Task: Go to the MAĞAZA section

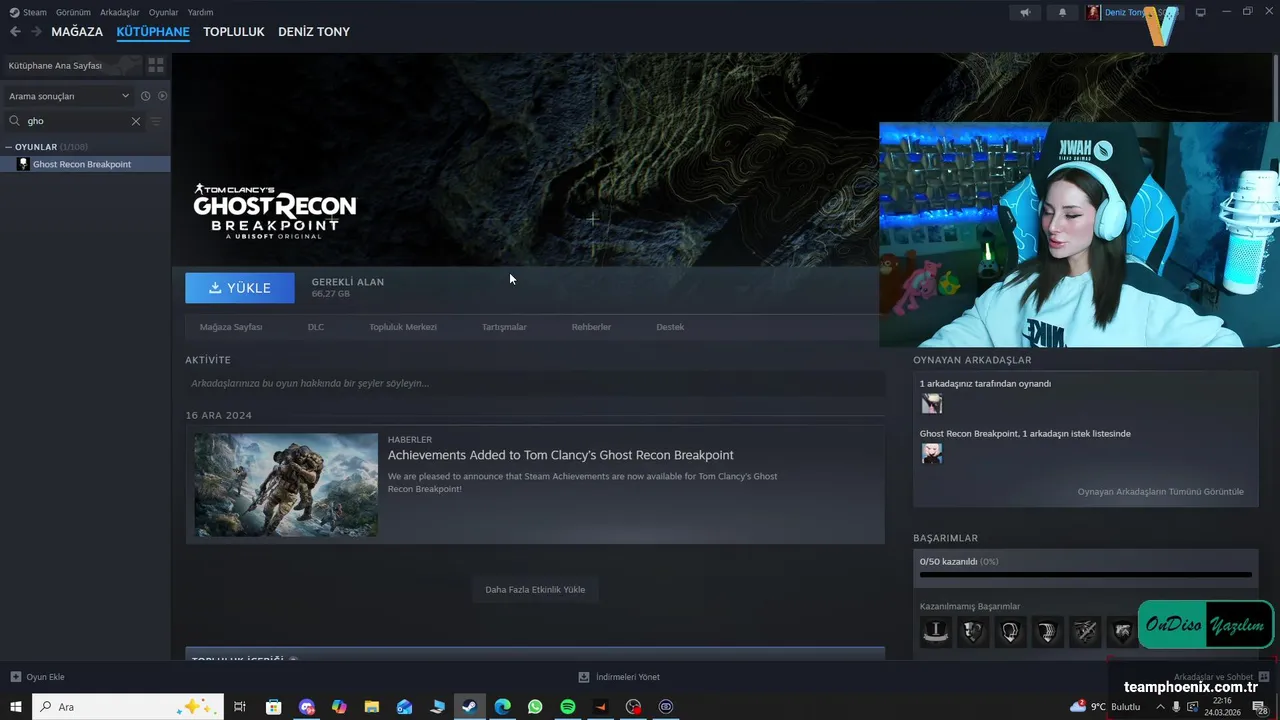Action: tap(77, 32)
